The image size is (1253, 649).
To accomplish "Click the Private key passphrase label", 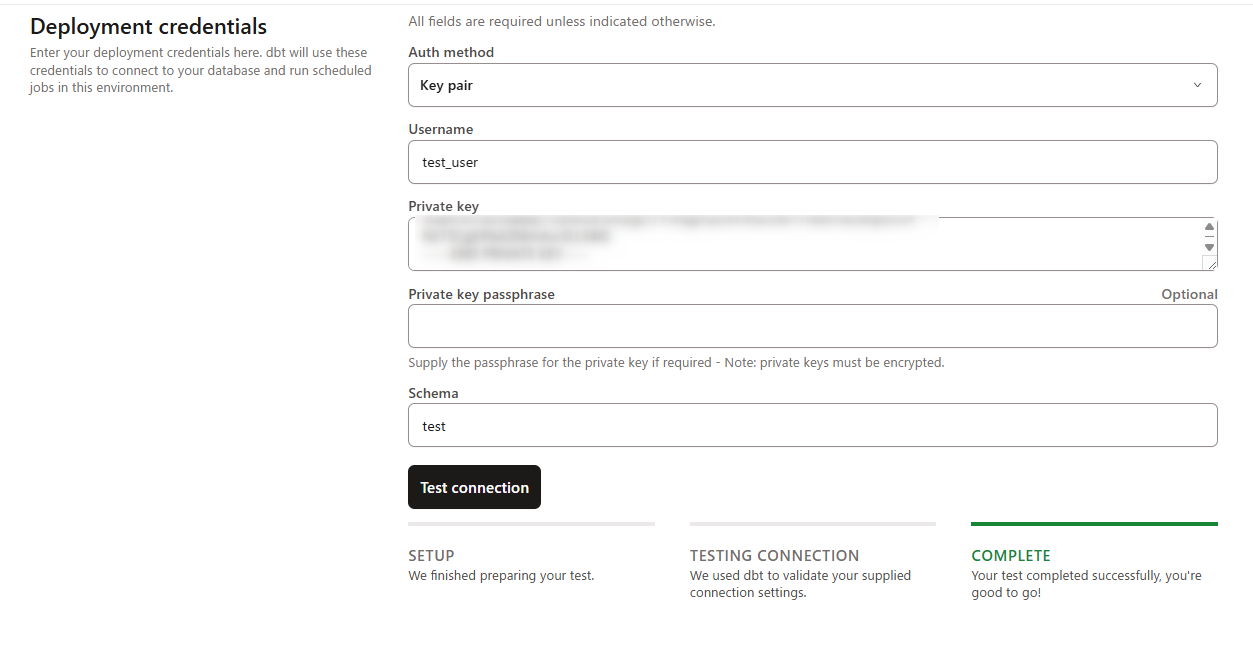I will pyautogui.click(x=481, y=294).
